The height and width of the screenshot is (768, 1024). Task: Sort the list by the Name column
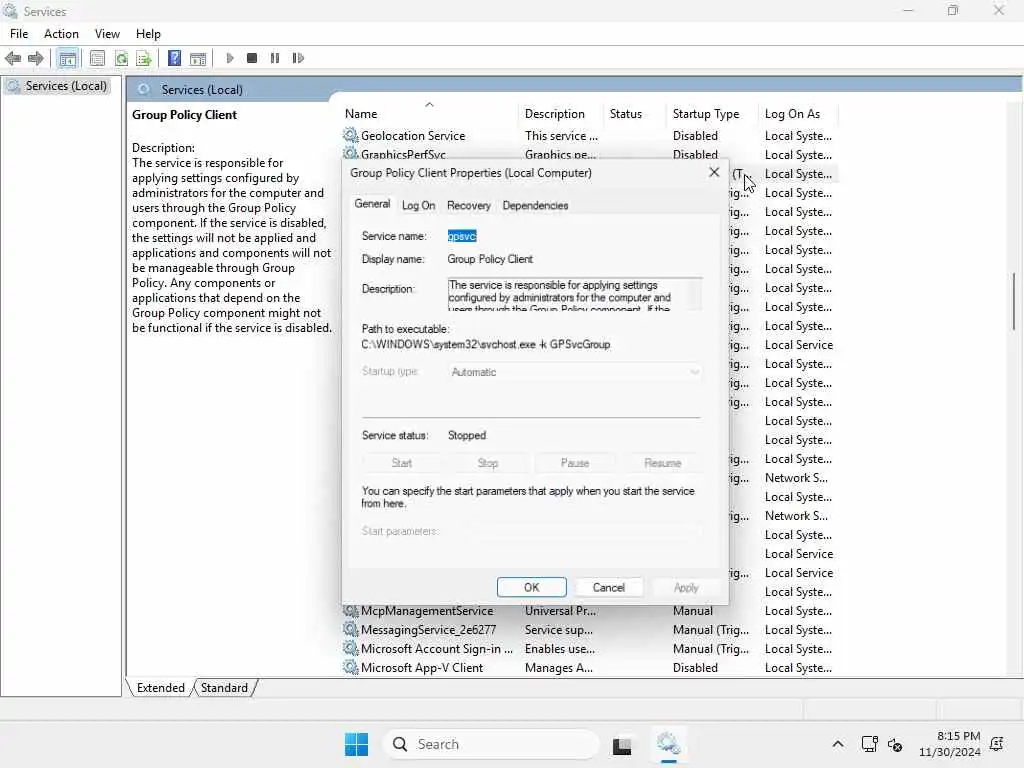(x=428, y=114)
